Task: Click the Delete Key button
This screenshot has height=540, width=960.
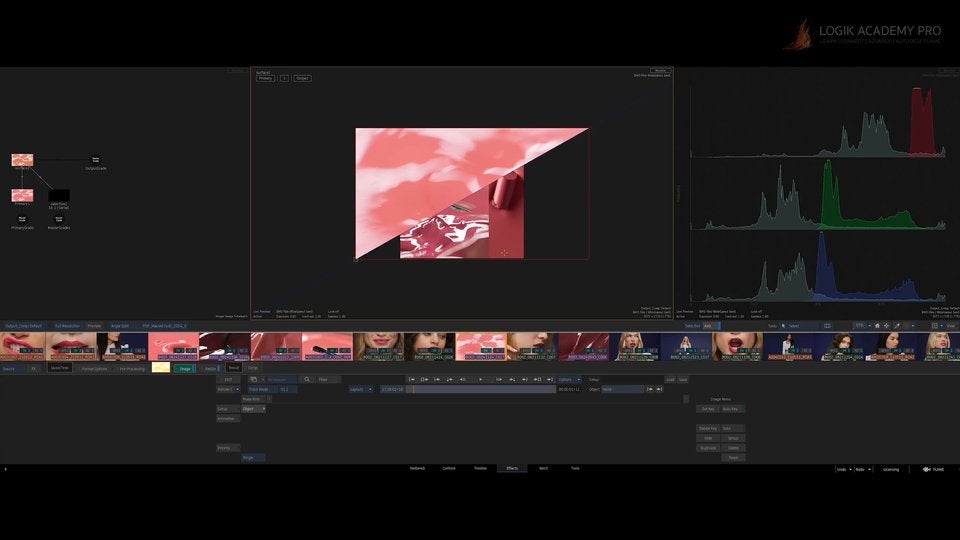Action: point(708,429)
